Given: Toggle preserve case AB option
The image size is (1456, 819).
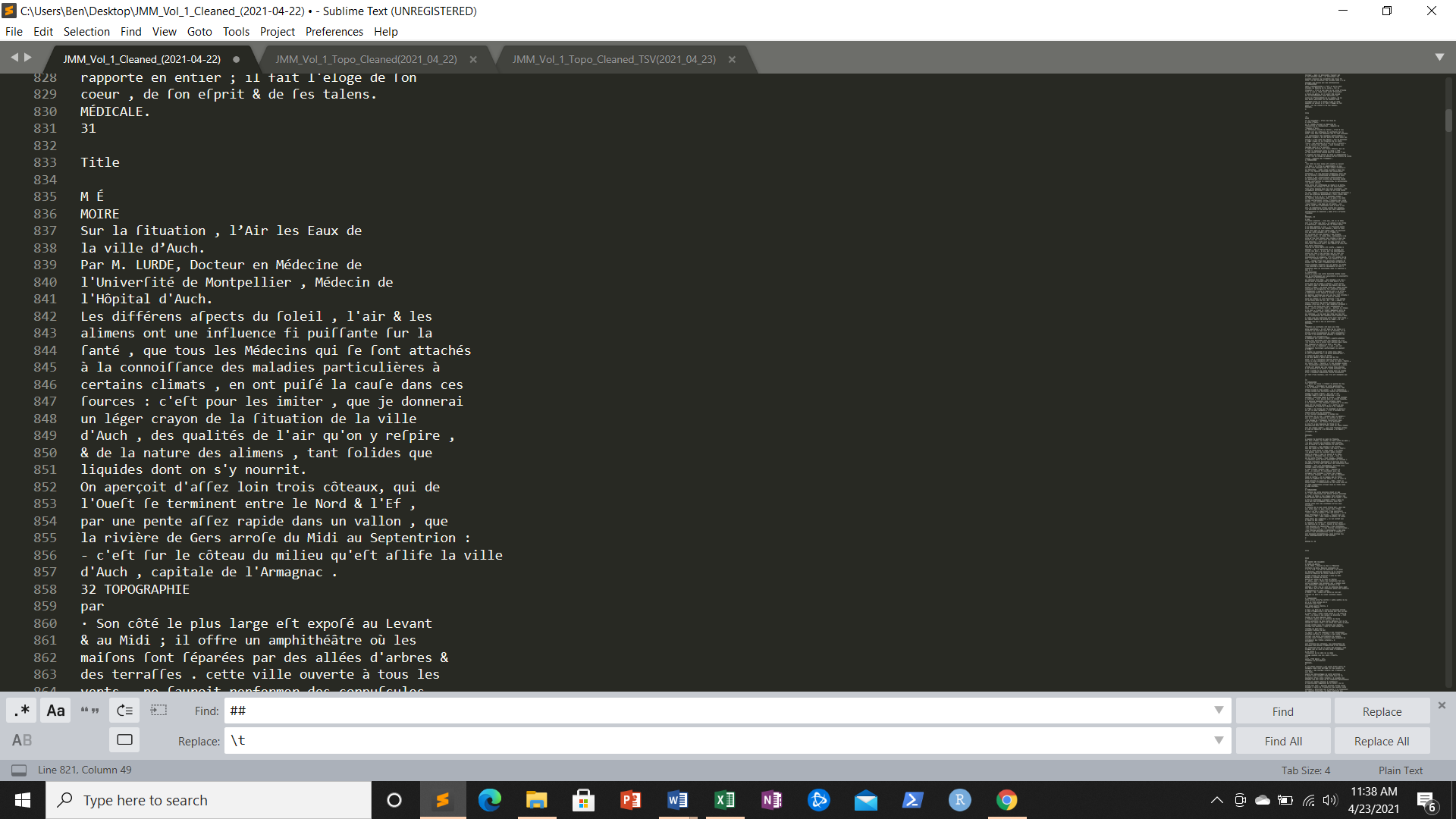Looking at the screenshot, I should click(22, 740).
